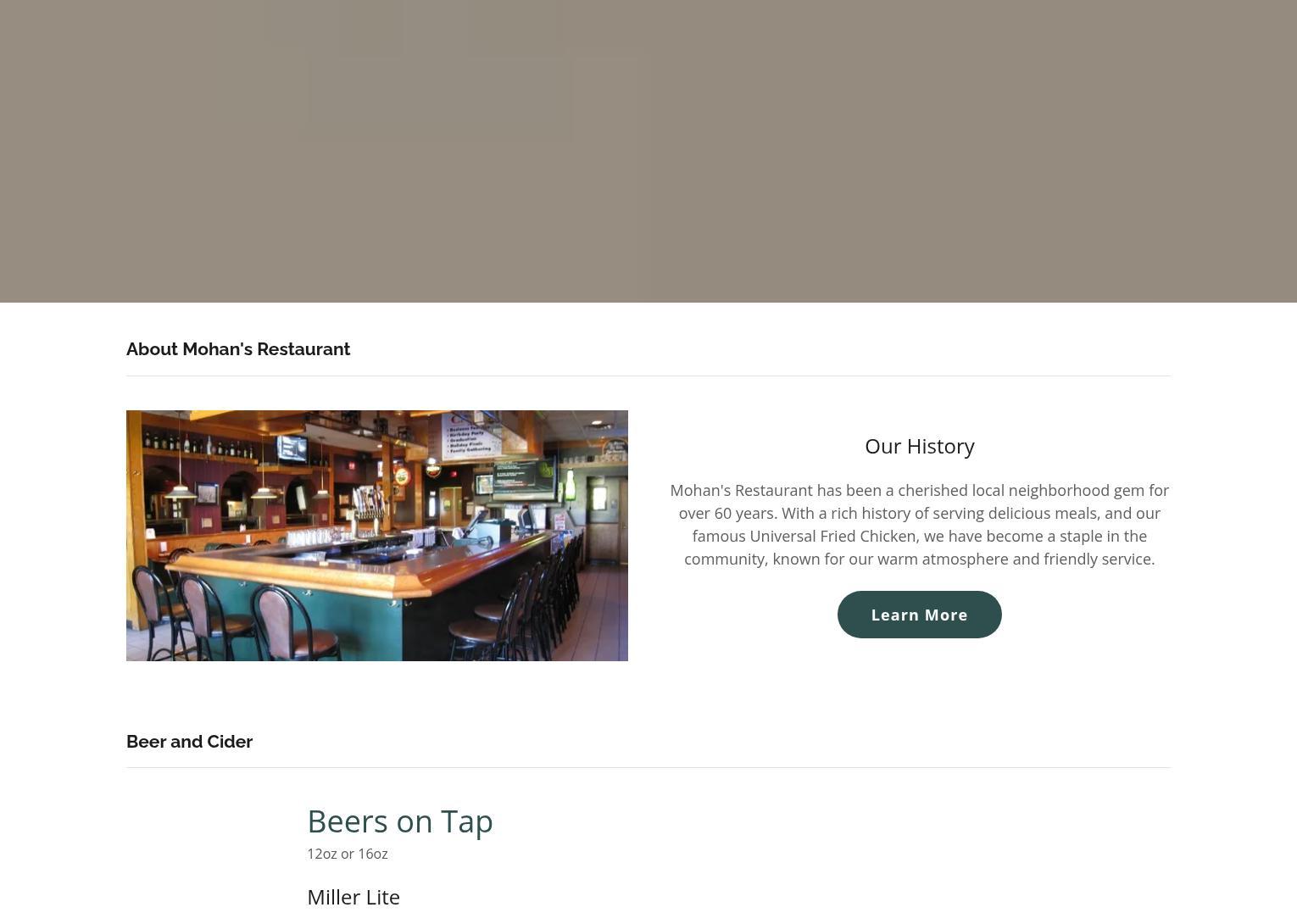
Task: Select the Beers on Tap heading
Action: 400,821
